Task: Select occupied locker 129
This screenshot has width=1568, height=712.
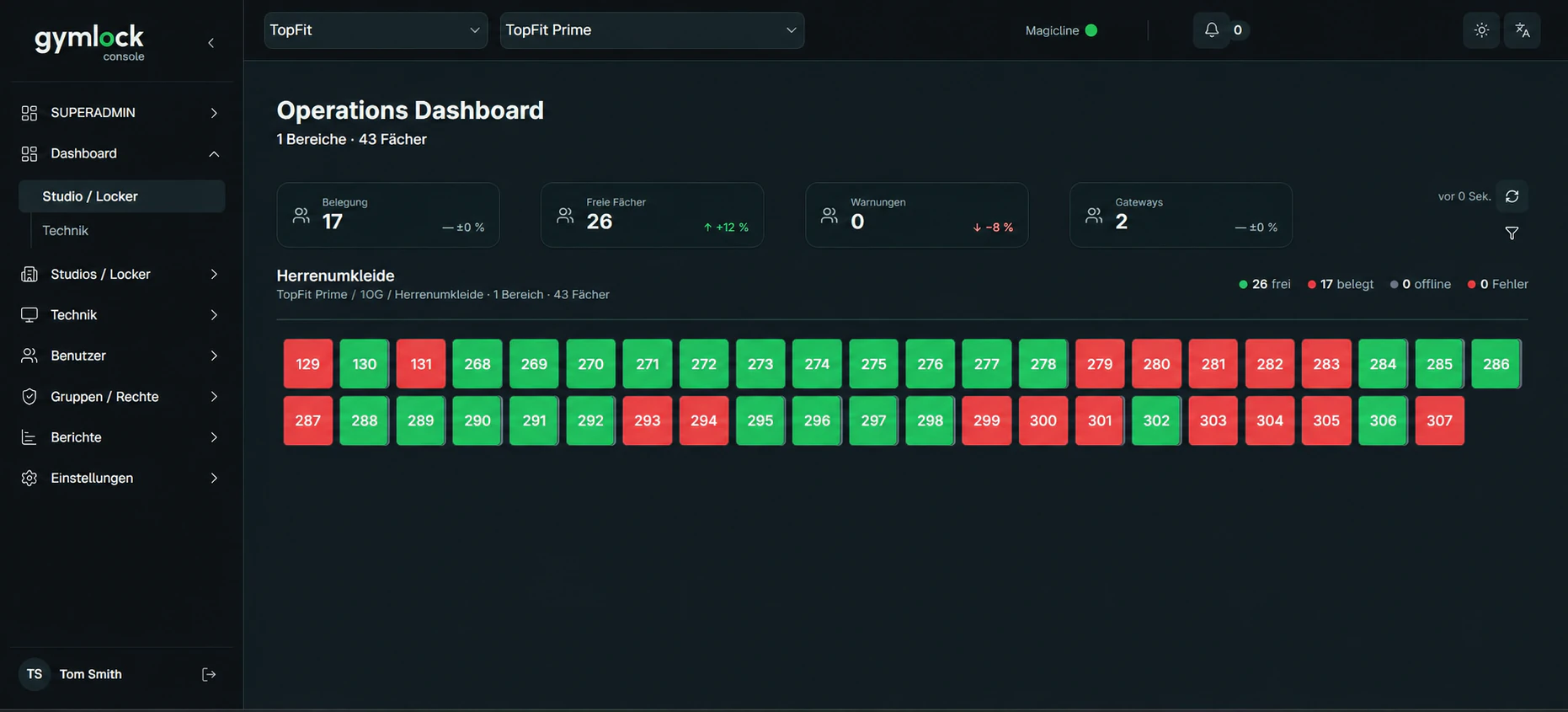Action: [x=307, y=364]
